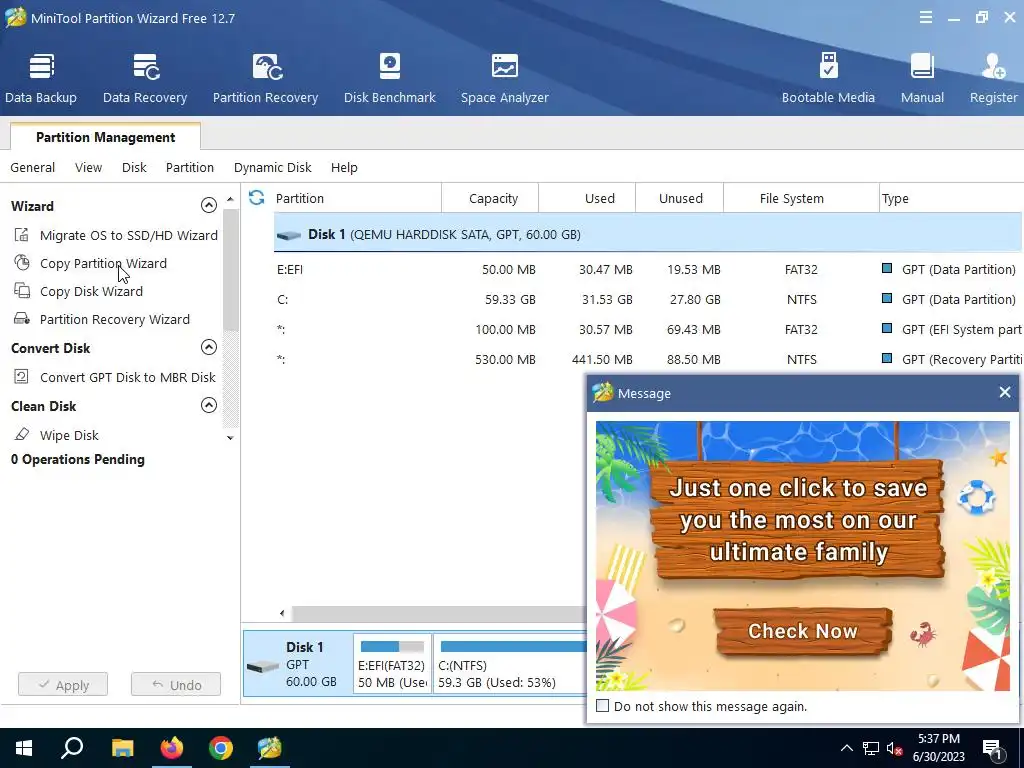Open the hamburger menu in the title bar
This screenshot has width=1024, height=768.
pyautogui.click(x=925, y=18)
